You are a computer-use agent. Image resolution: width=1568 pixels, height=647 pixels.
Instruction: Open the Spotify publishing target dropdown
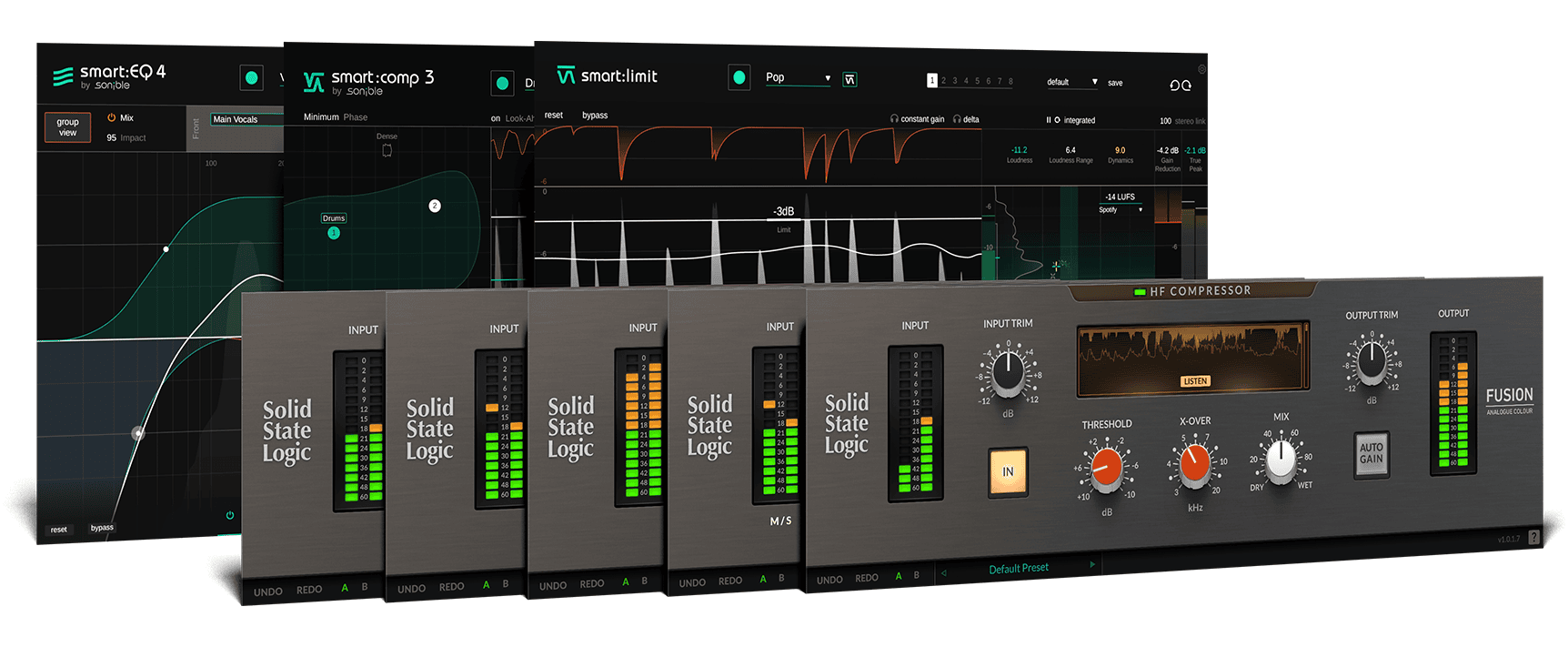coord(1121,210)
